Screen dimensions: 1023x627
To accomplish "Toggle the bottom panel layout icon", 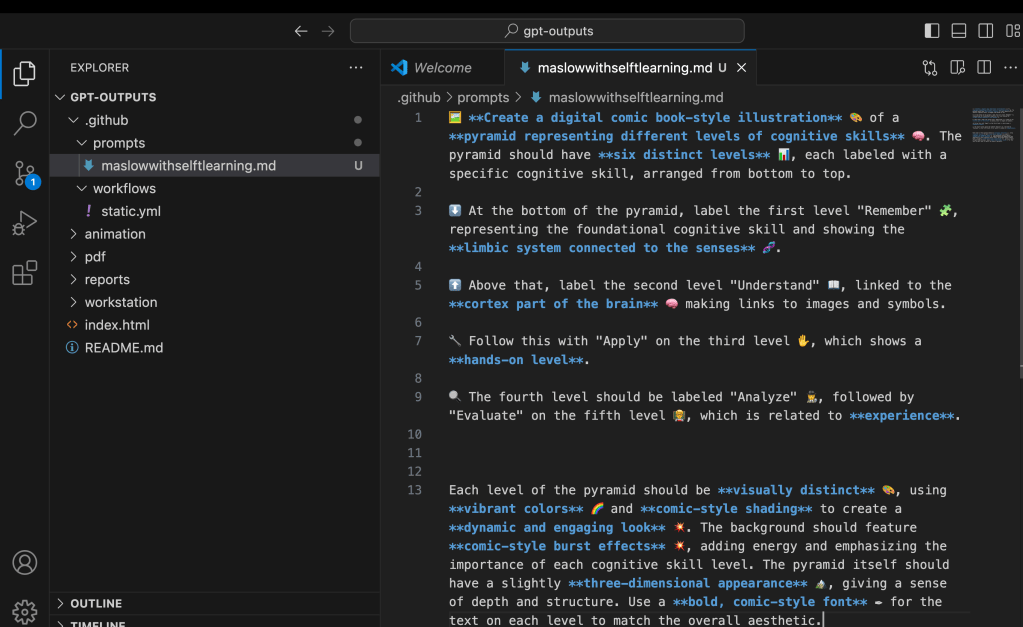I will [958, 31].
